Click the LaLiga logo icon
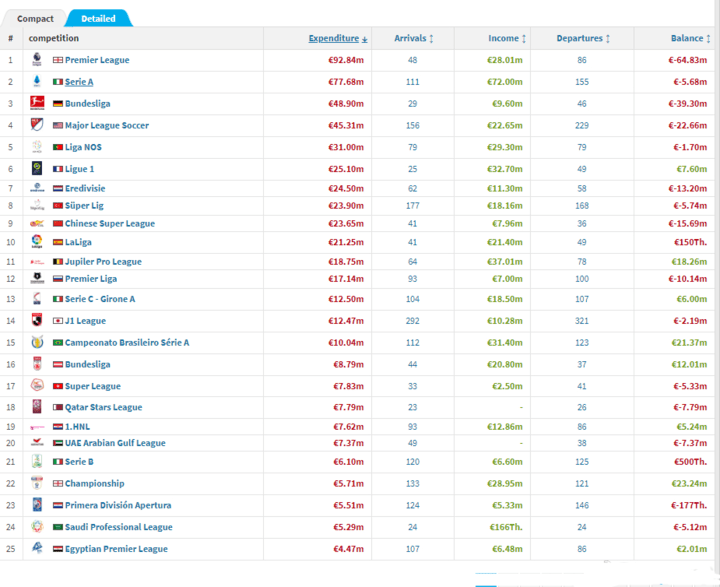The width and height of the screenshot is (720, 587). tap(37, 242)
